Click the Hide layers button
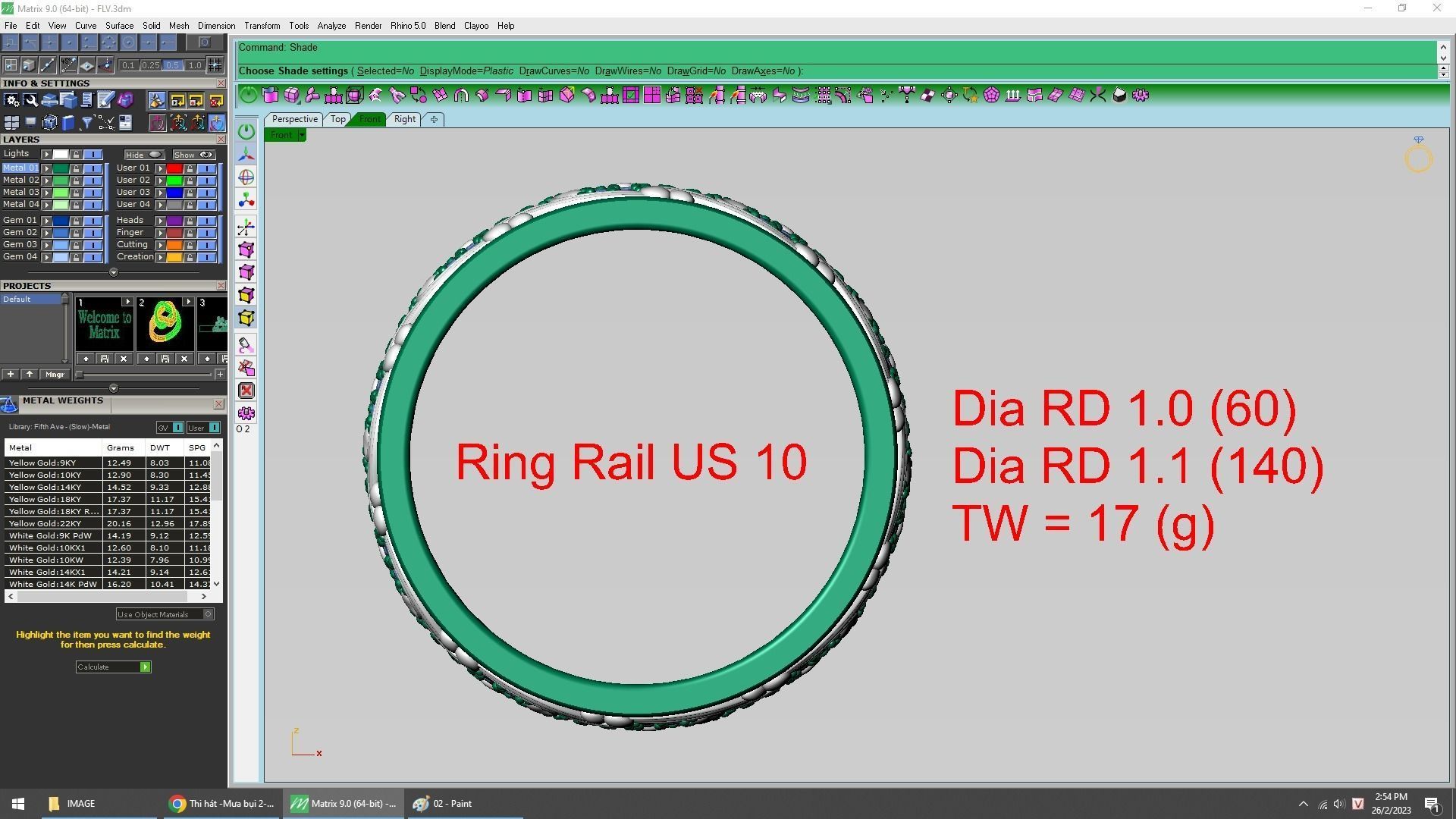The width and height of the screenshot is (1456, 819). click(x=143, y=155)
